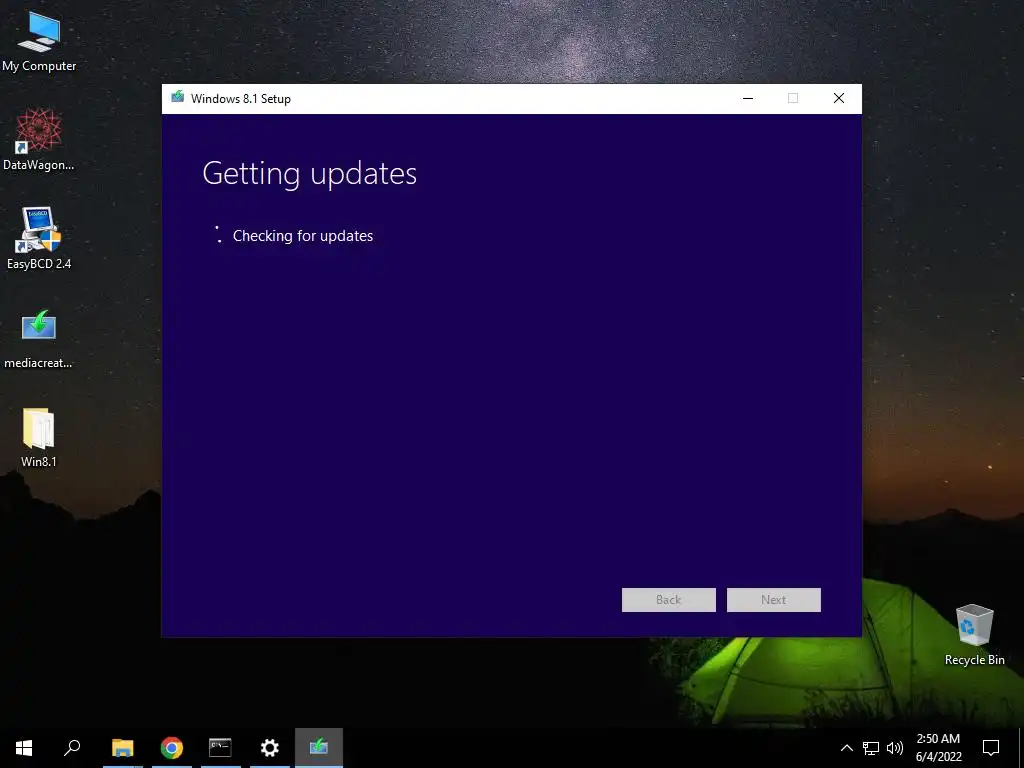Open File Explorer from taskbar
Screen dimensions: 1024x768
123,748
